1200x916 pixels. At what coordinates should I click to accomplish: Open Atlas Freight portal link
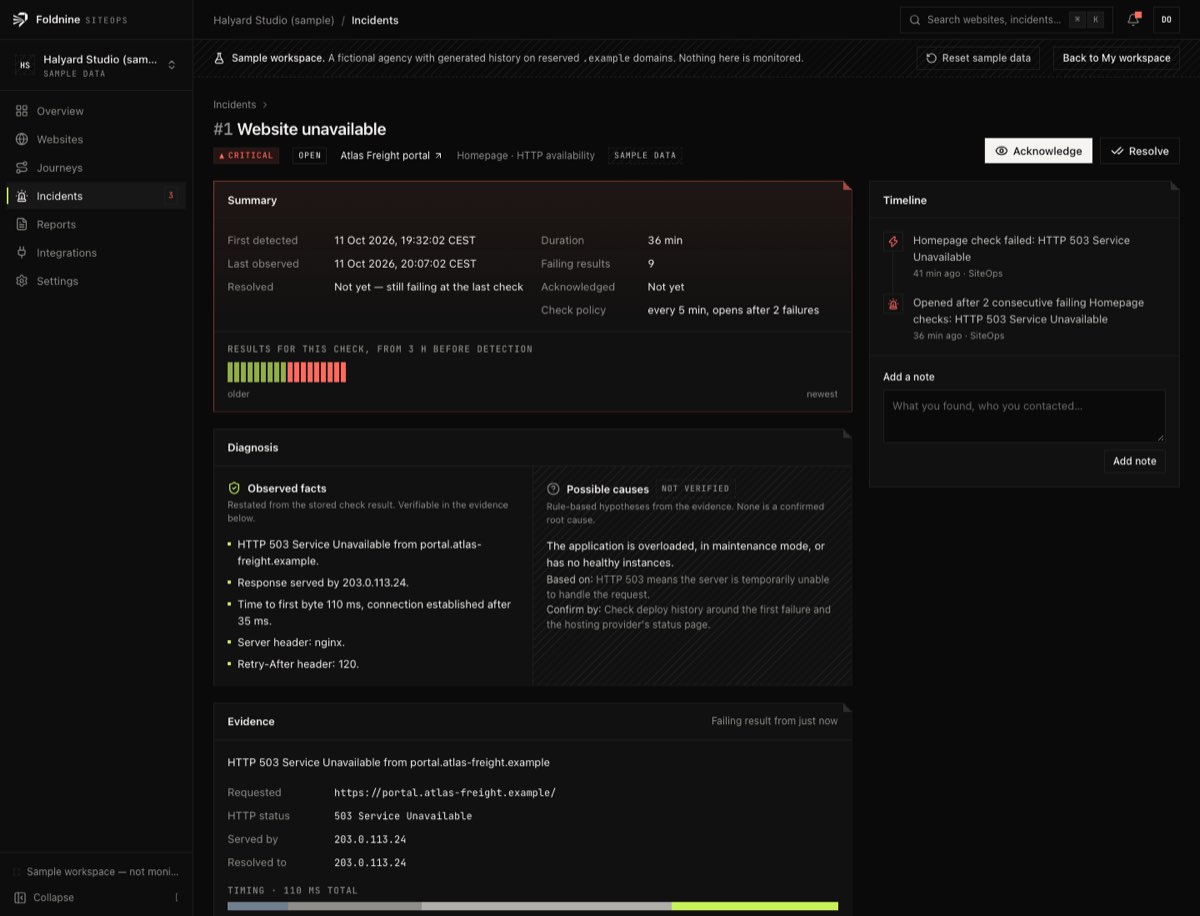point(391,156)
